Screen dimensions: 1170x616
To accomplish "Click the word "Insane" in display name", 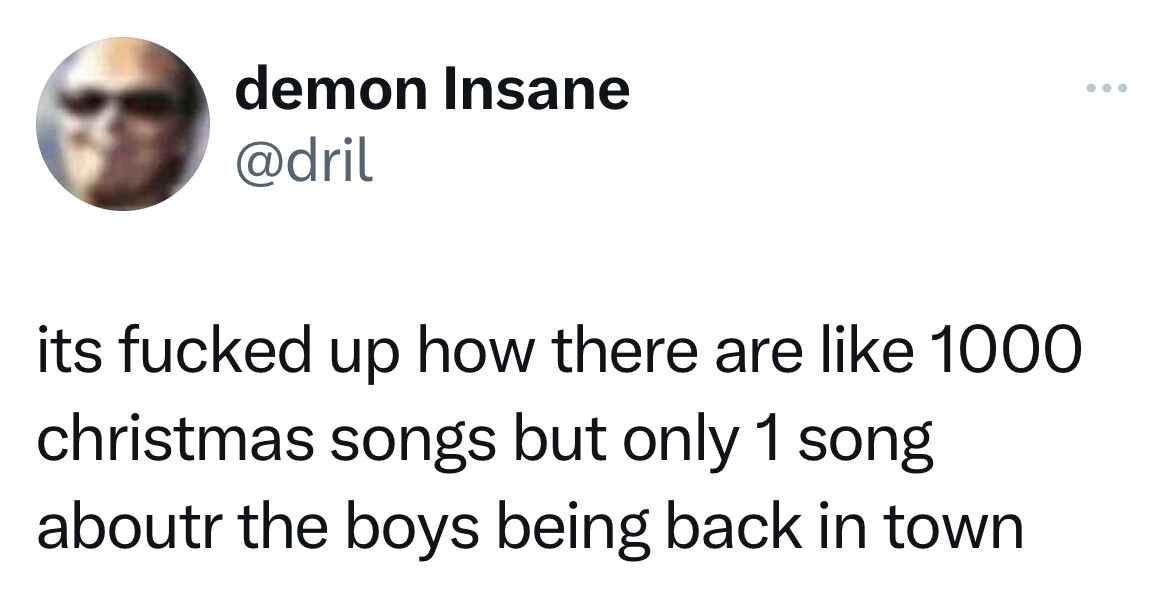I will click(x=537, y=89).
